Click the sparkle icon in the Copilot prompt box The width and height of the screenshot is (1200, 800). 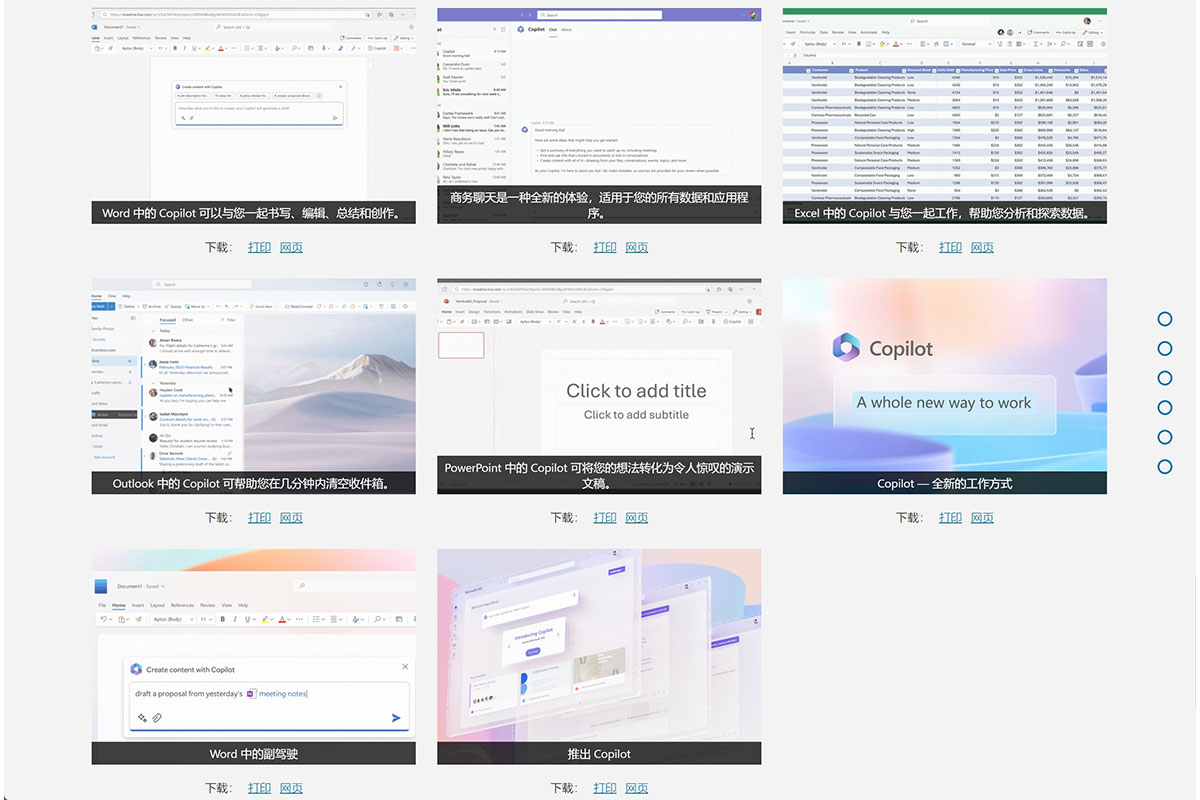click(x=142, y=718)
